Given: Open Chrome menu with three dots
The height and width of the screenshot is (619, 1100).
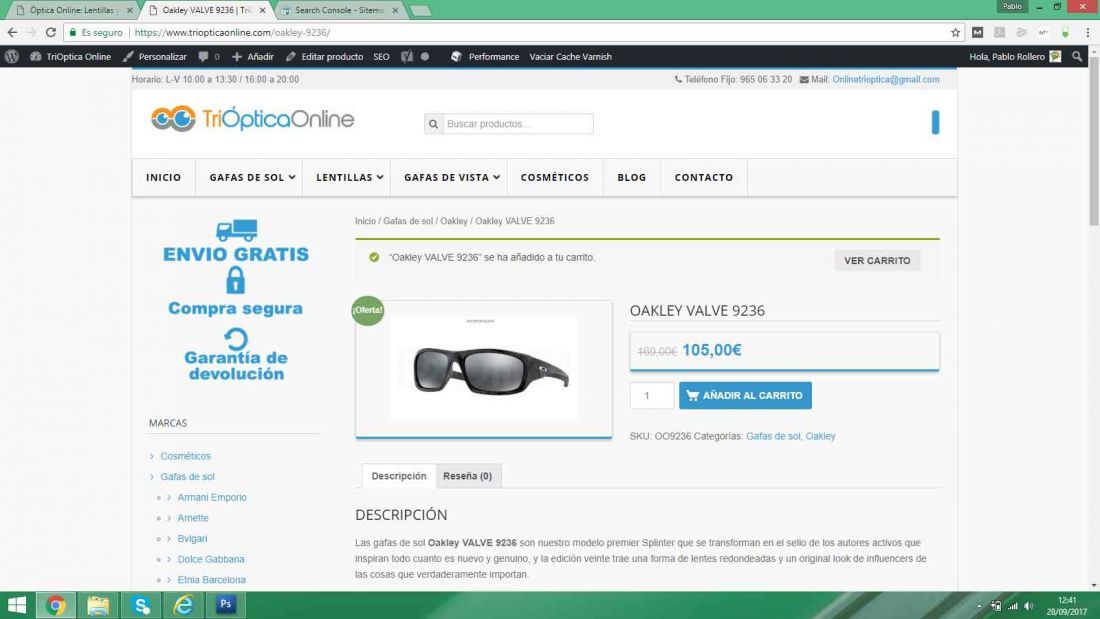Looking at the screenshot, I should pyautogui.click(x=1088, y=32).
